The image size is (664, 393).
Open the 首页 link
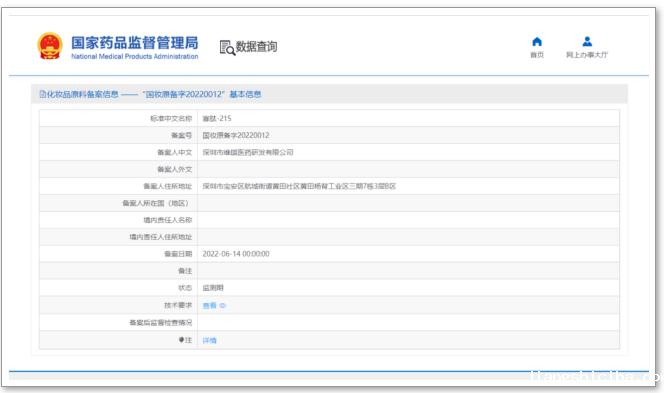tap(537, 55)
